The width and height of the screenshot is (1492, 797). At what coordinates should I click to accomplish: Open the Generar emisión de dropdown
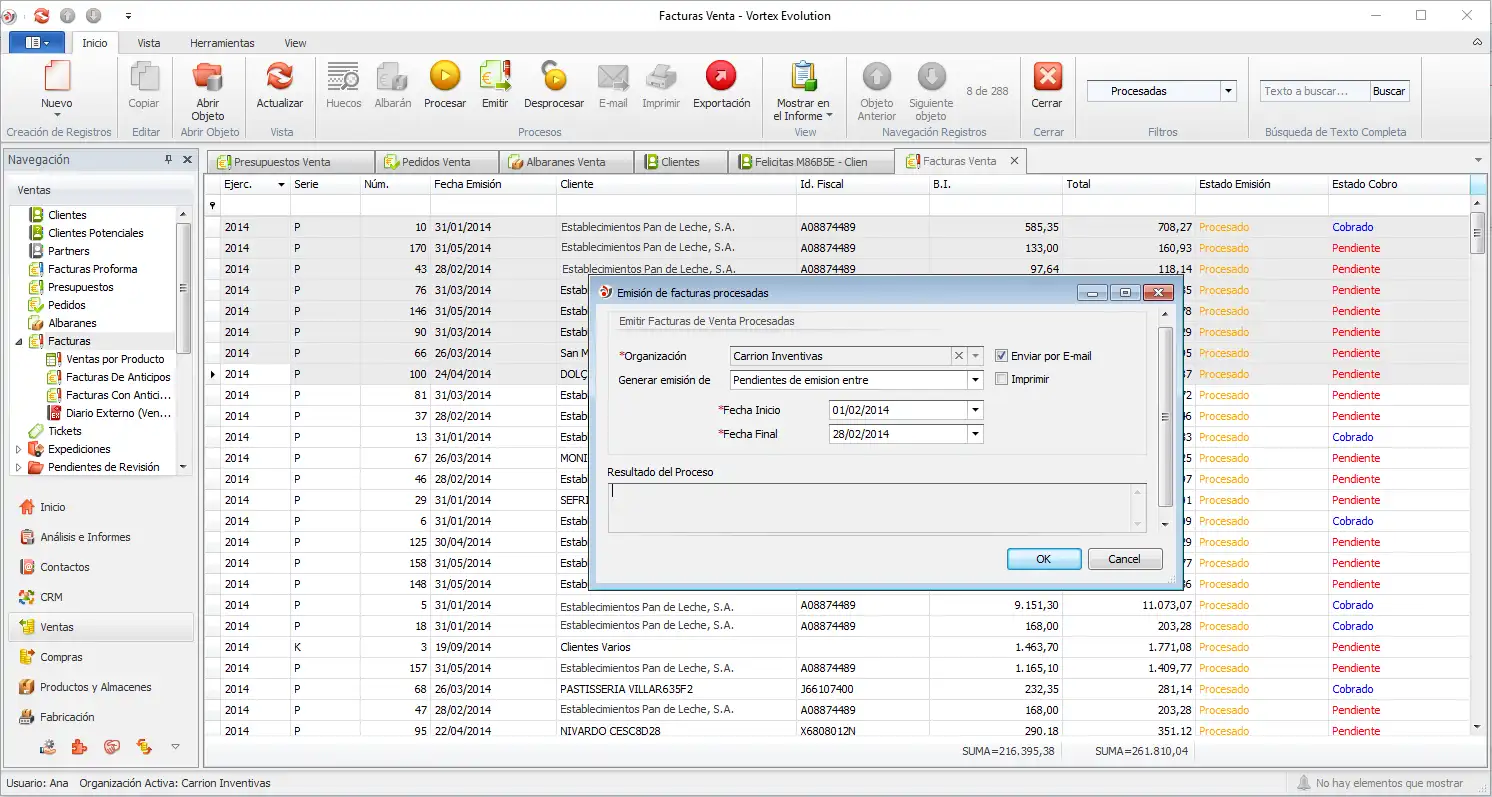point(975,380)
